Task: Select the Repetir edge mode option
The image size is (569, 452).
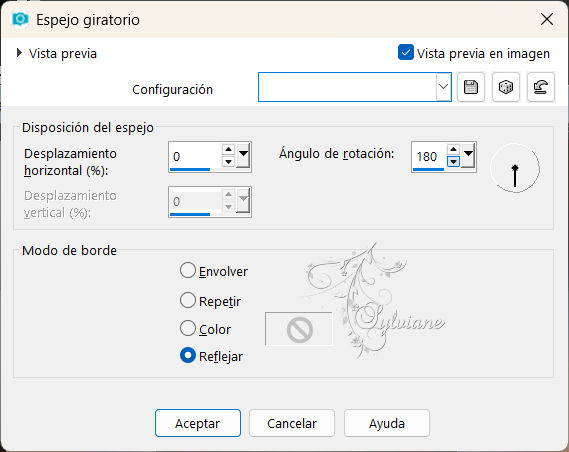Action: tap(188, 300)
